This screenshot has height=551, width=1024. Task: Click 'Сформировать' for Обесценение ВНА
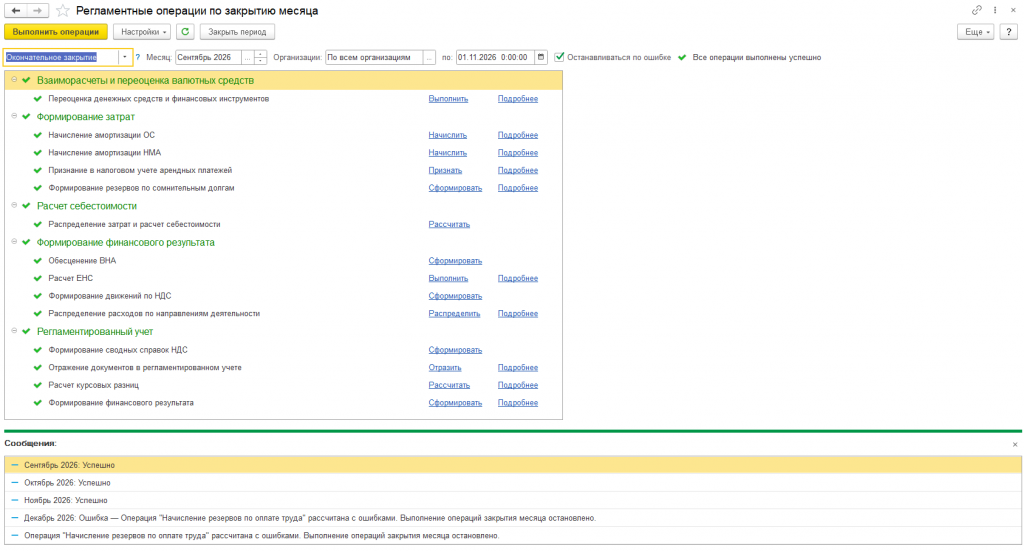click(x=455, y=260)
